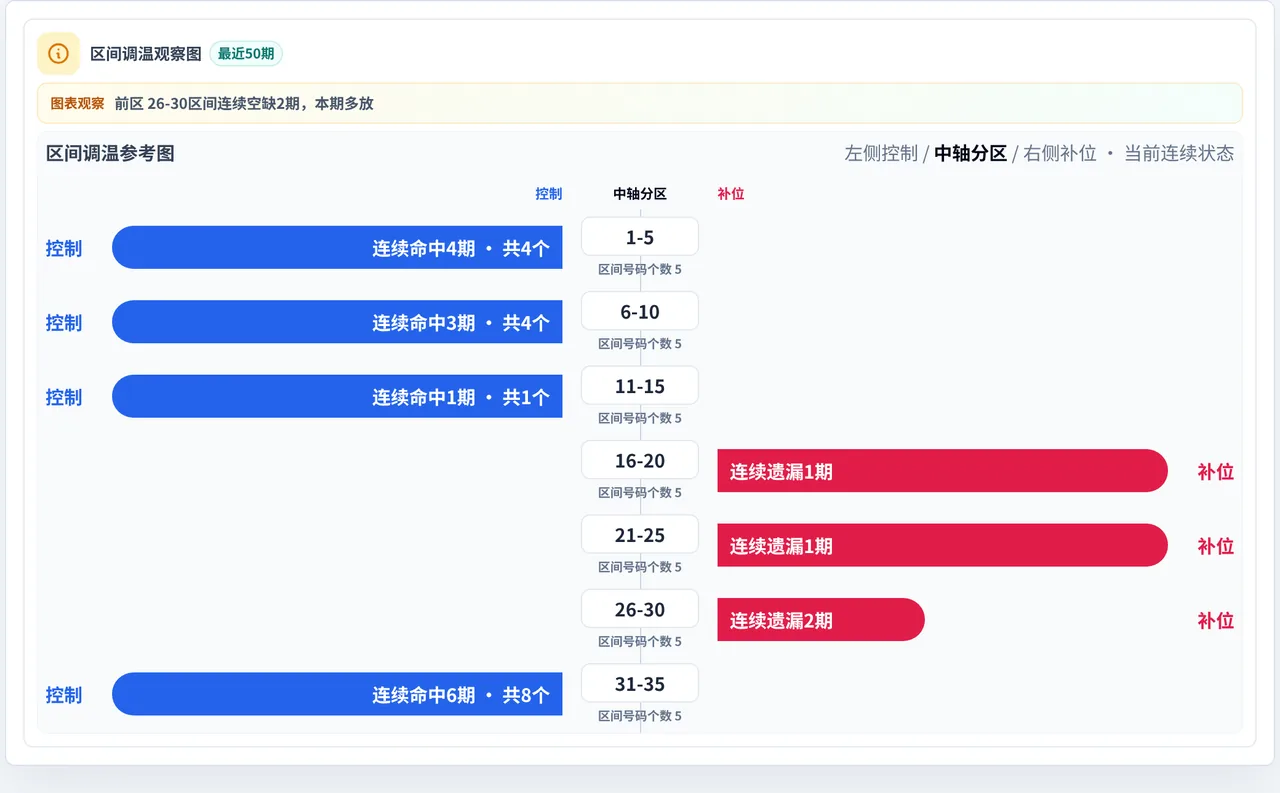Click 当前连续状态 in the chart legend
1280x793 pixels.
(1179, 153)
